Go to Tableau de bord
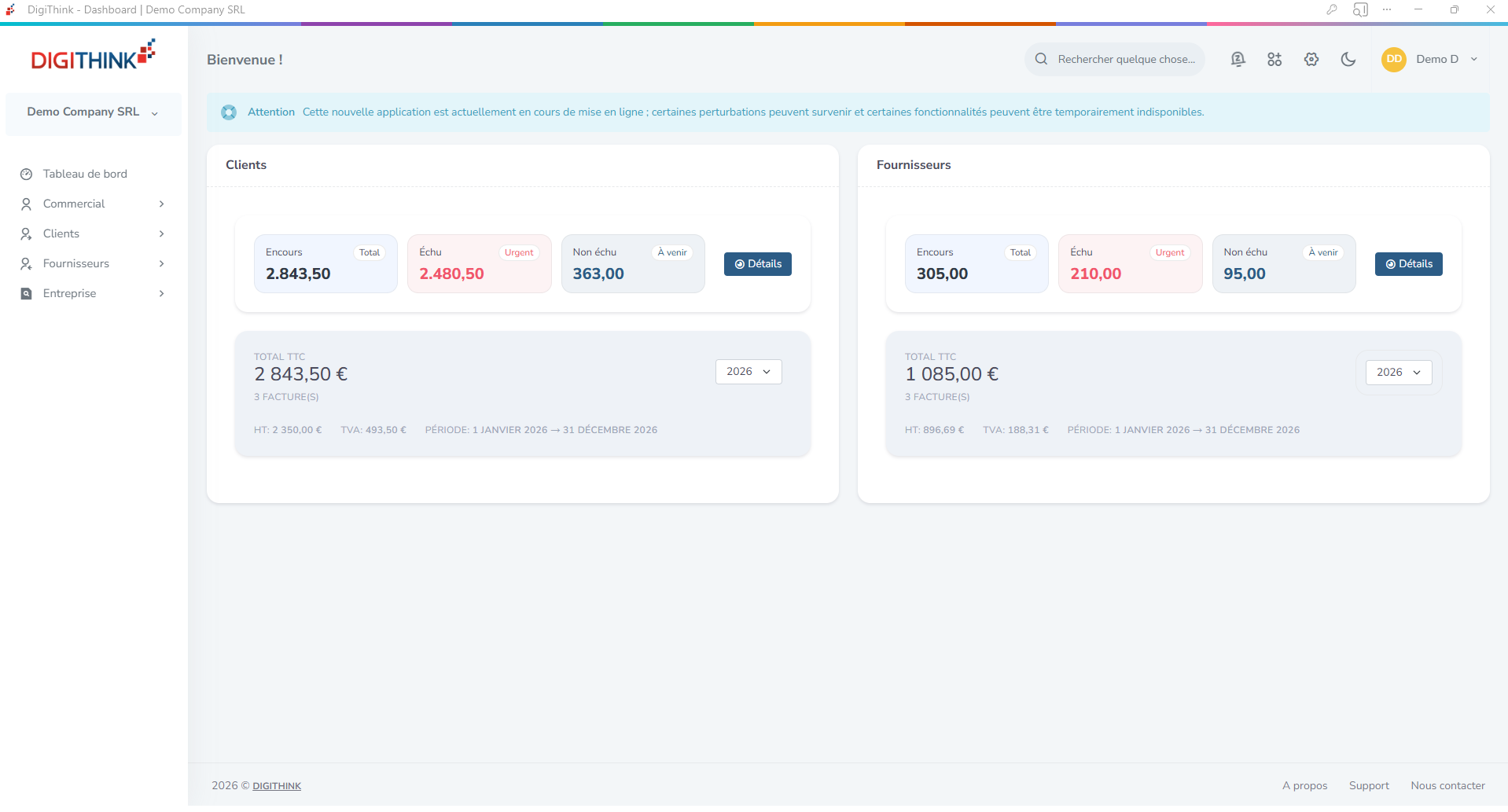The width and height of the screenshot is (1508, 812). pos(85,175)
